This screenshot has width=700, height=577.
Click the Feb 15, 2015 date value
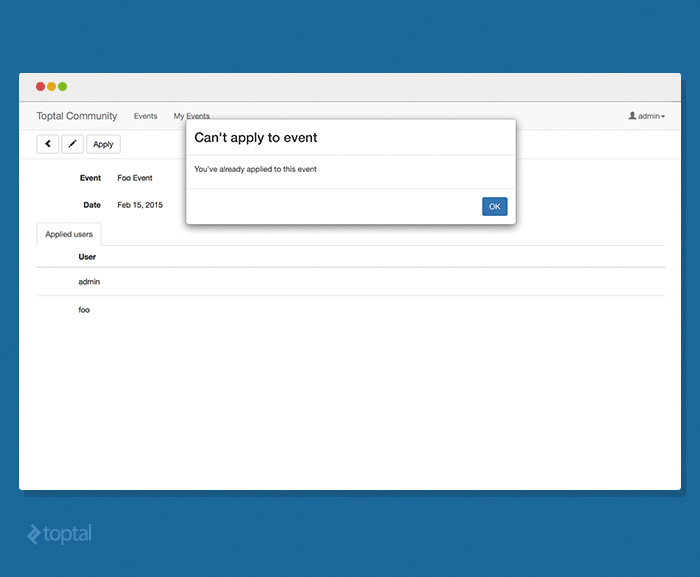(x=140, y=205)
